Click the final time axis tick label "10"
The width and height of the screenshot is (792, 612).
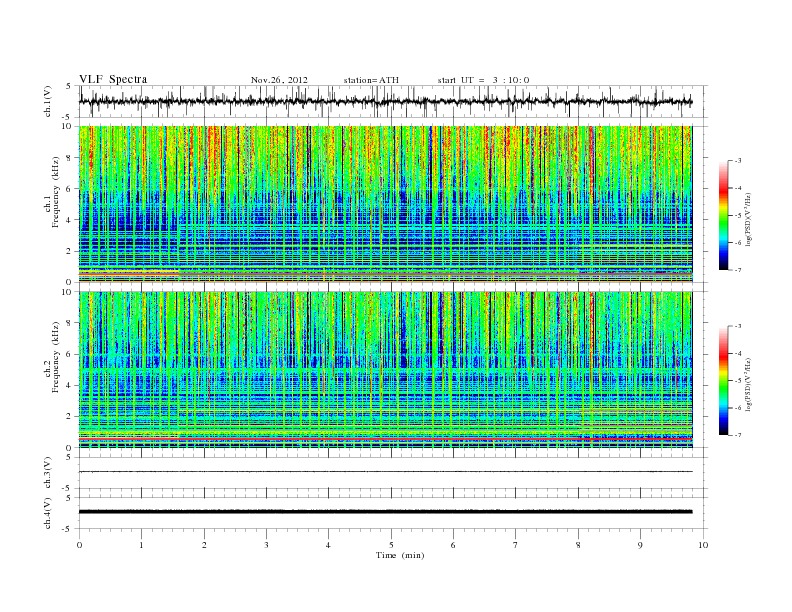coord(703,545)
